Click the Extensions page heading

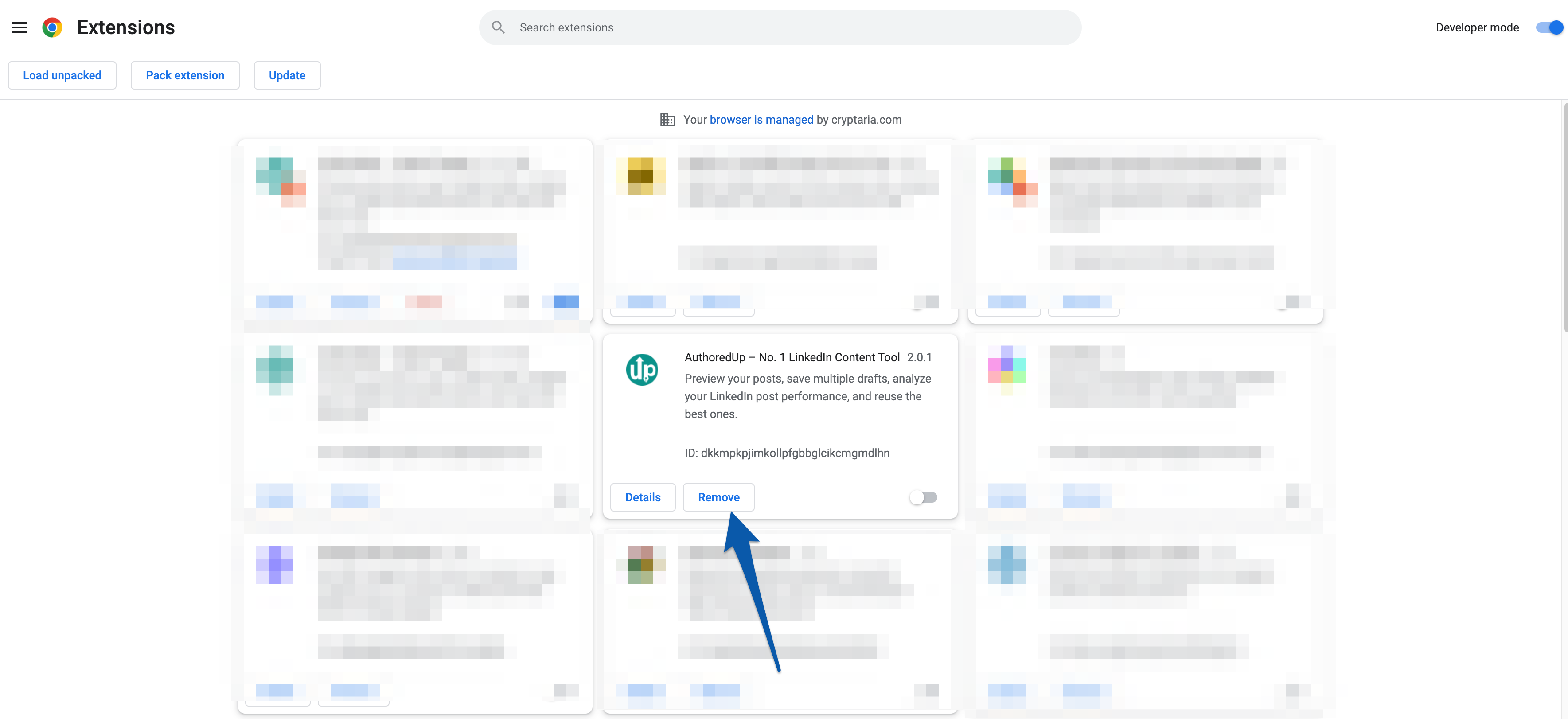[x=126, y=27]
